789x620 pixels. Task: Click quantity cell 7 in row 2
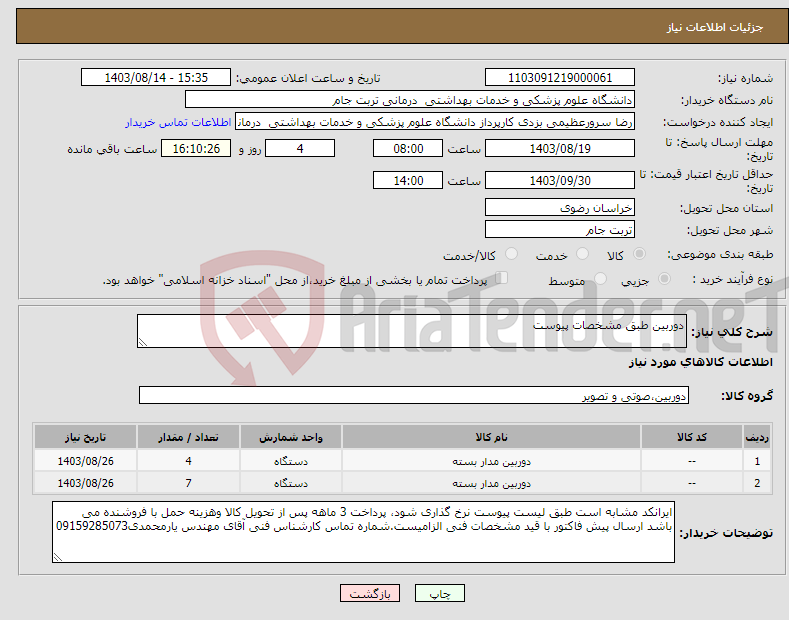pos(188,483)
